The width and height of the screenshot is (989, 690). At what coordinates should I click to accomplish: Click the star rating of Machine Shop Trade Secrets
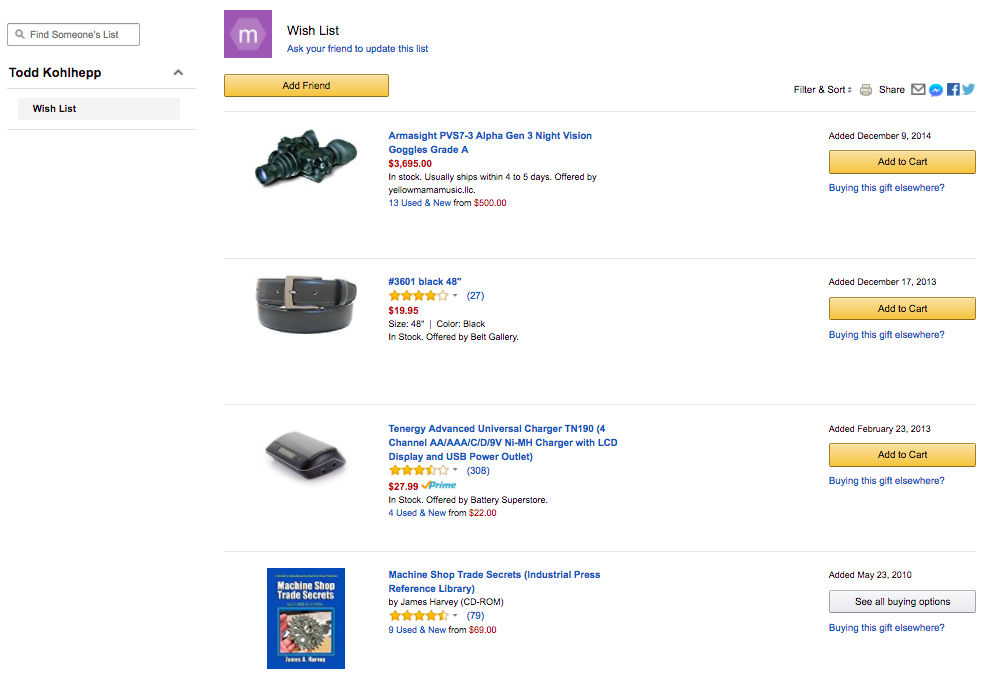pyautogui.click(x=417, y=616)
